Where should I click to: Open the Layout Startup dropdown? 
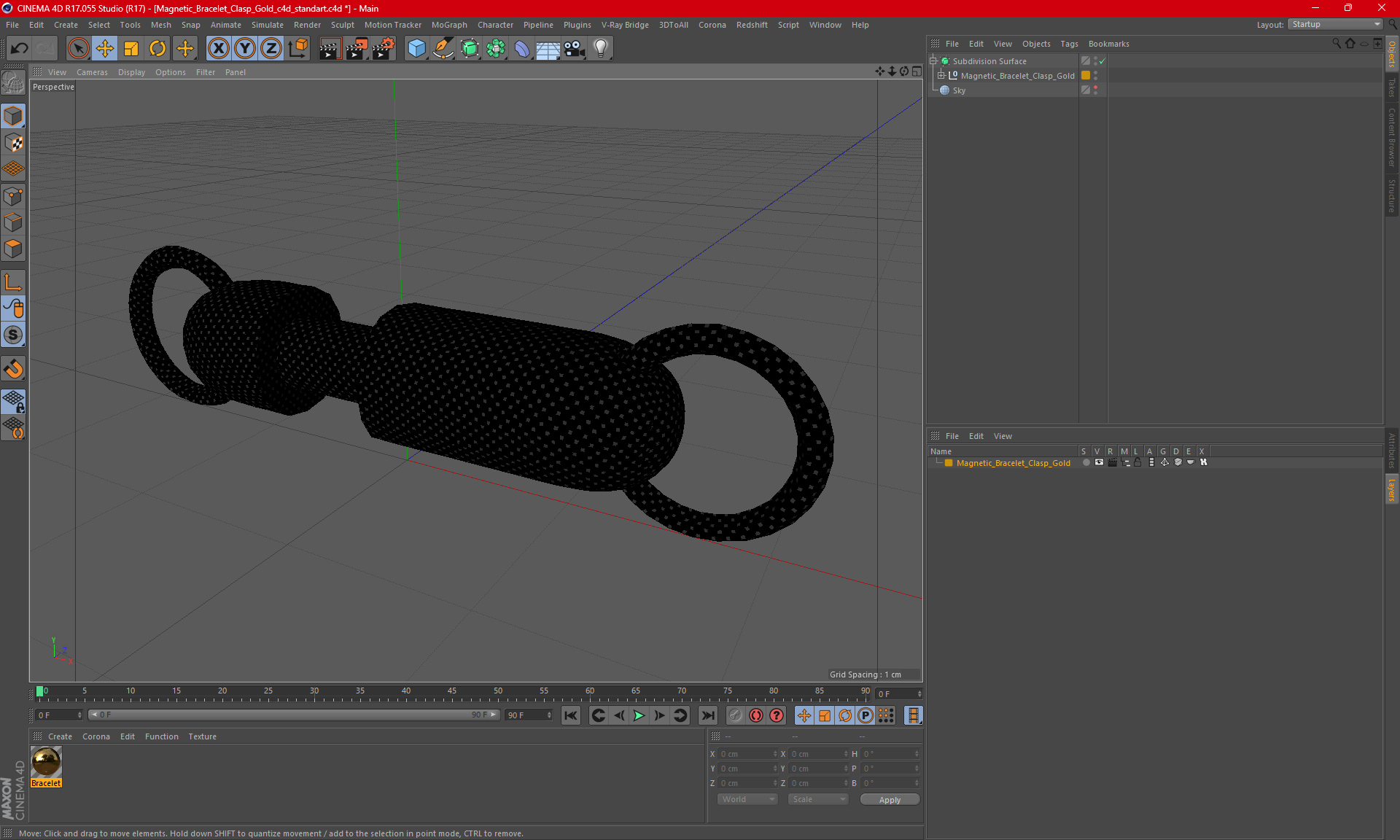coord(1336,24)
